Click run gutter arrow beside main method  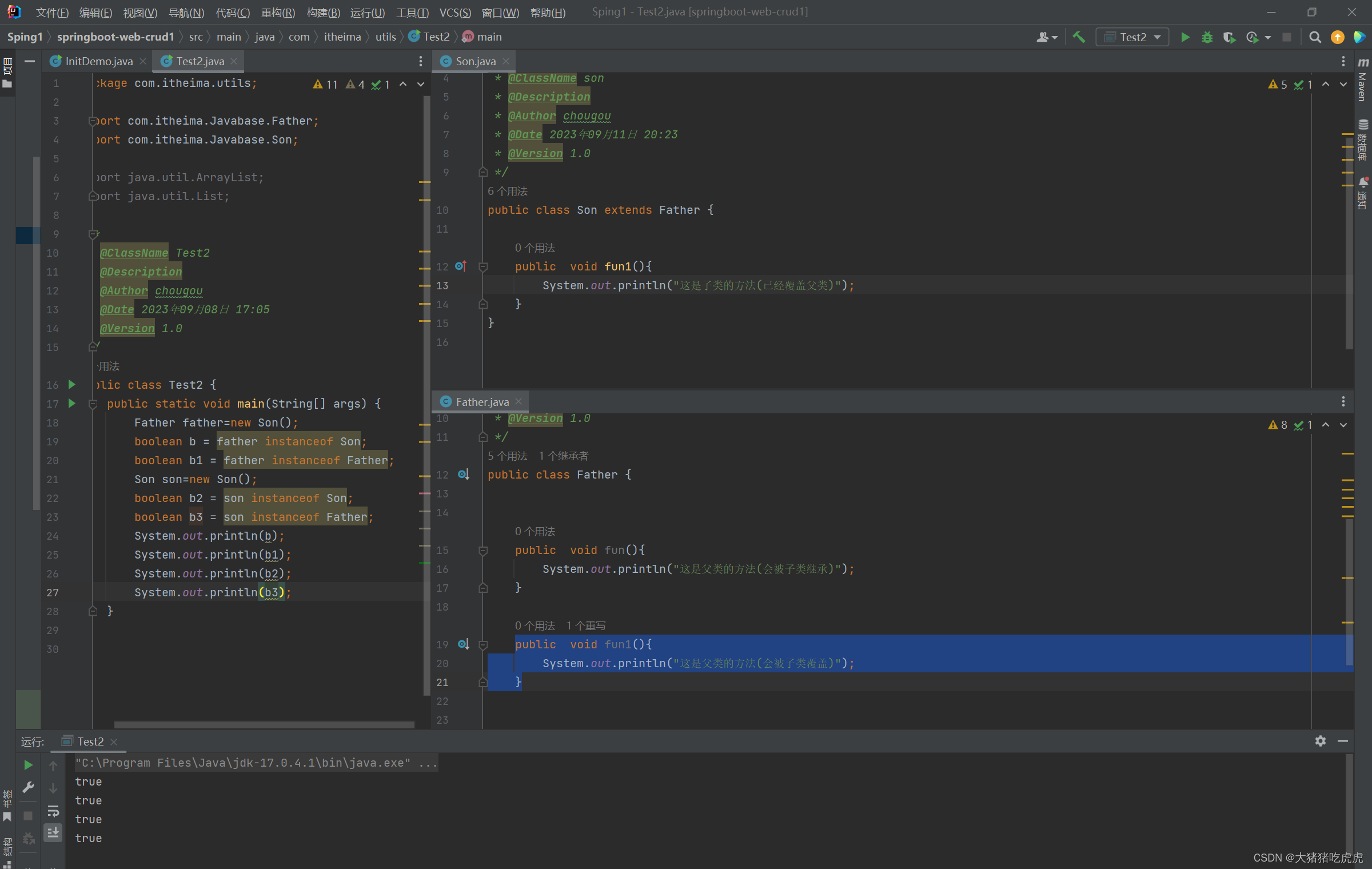click(x=72, y=404)
